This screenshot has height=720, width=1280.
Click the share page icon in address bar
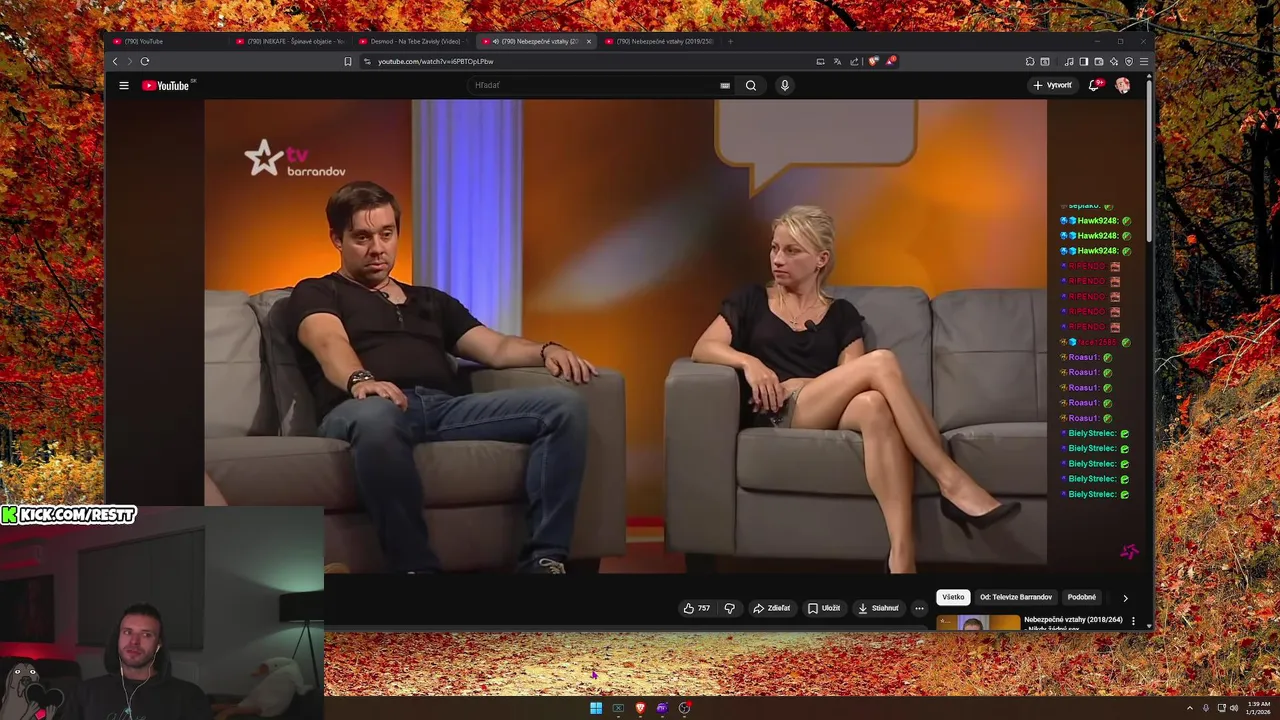point(854,61)
